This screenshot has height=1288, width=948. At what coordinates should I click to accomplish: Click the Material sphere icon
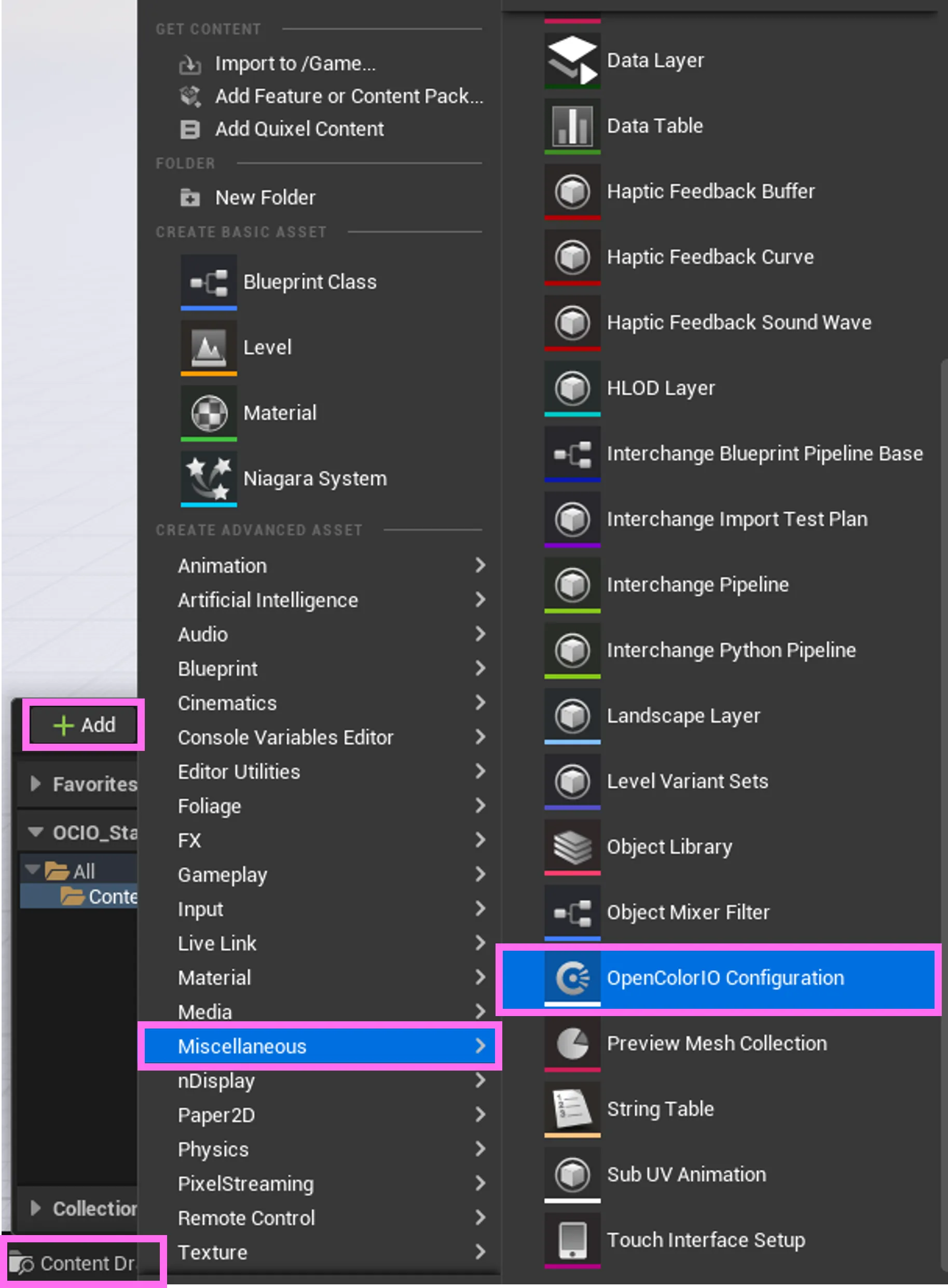click(208, 413)
